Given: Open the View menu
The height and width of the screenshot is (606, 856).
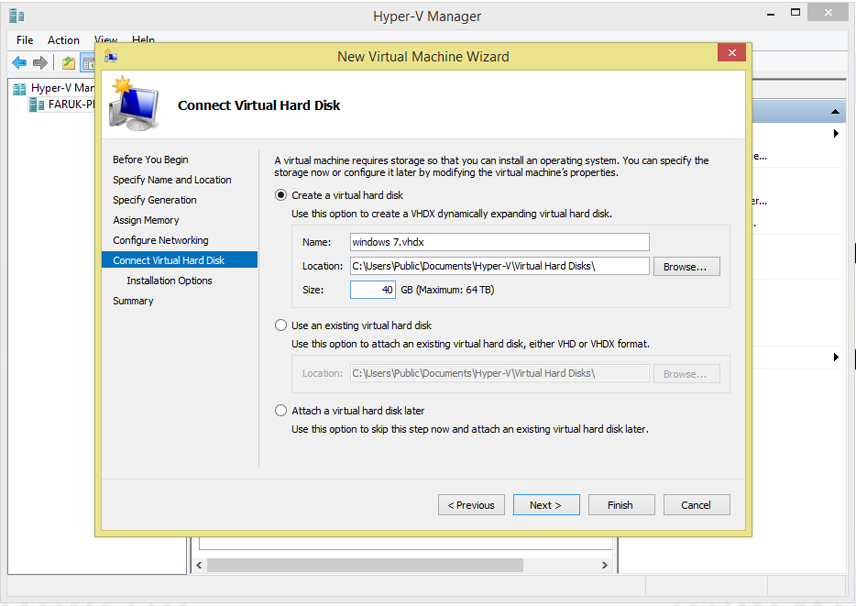Looking at the screenshot, I should [105, 40].
